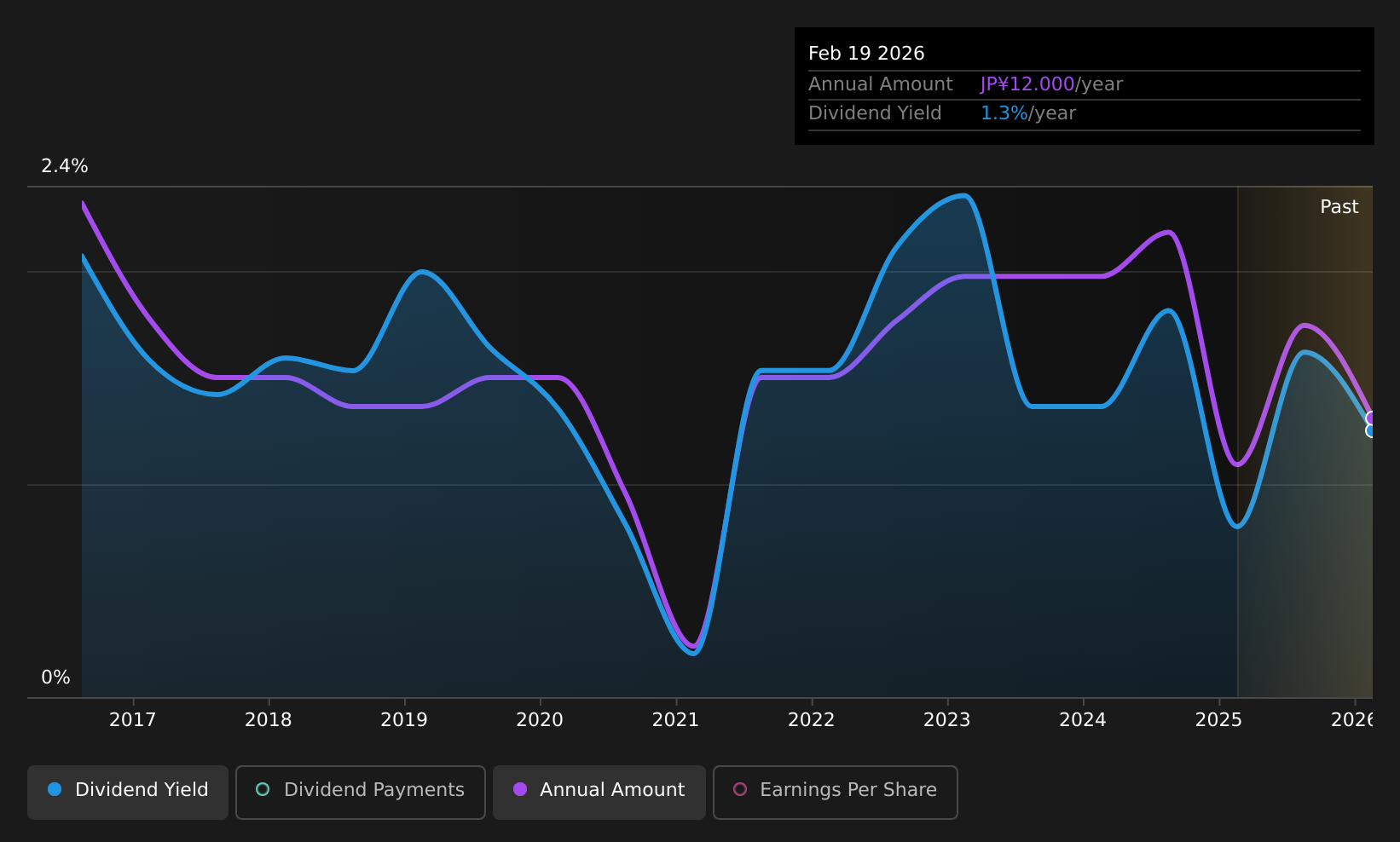Click the 2021 x-axis label
Viewport: 1400px width, 842px height.
(x=675, y=720)
